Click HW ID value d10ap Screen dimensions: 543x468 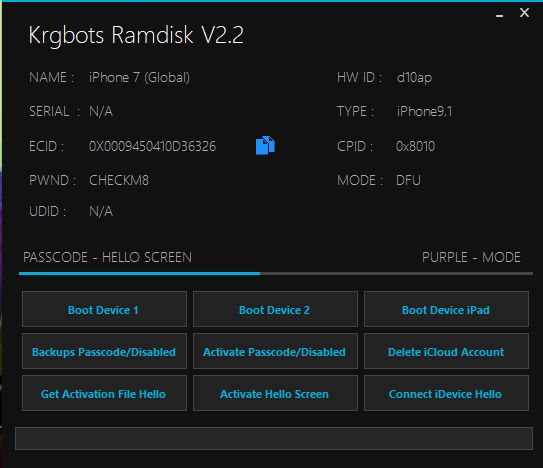(x=414, y=78)
